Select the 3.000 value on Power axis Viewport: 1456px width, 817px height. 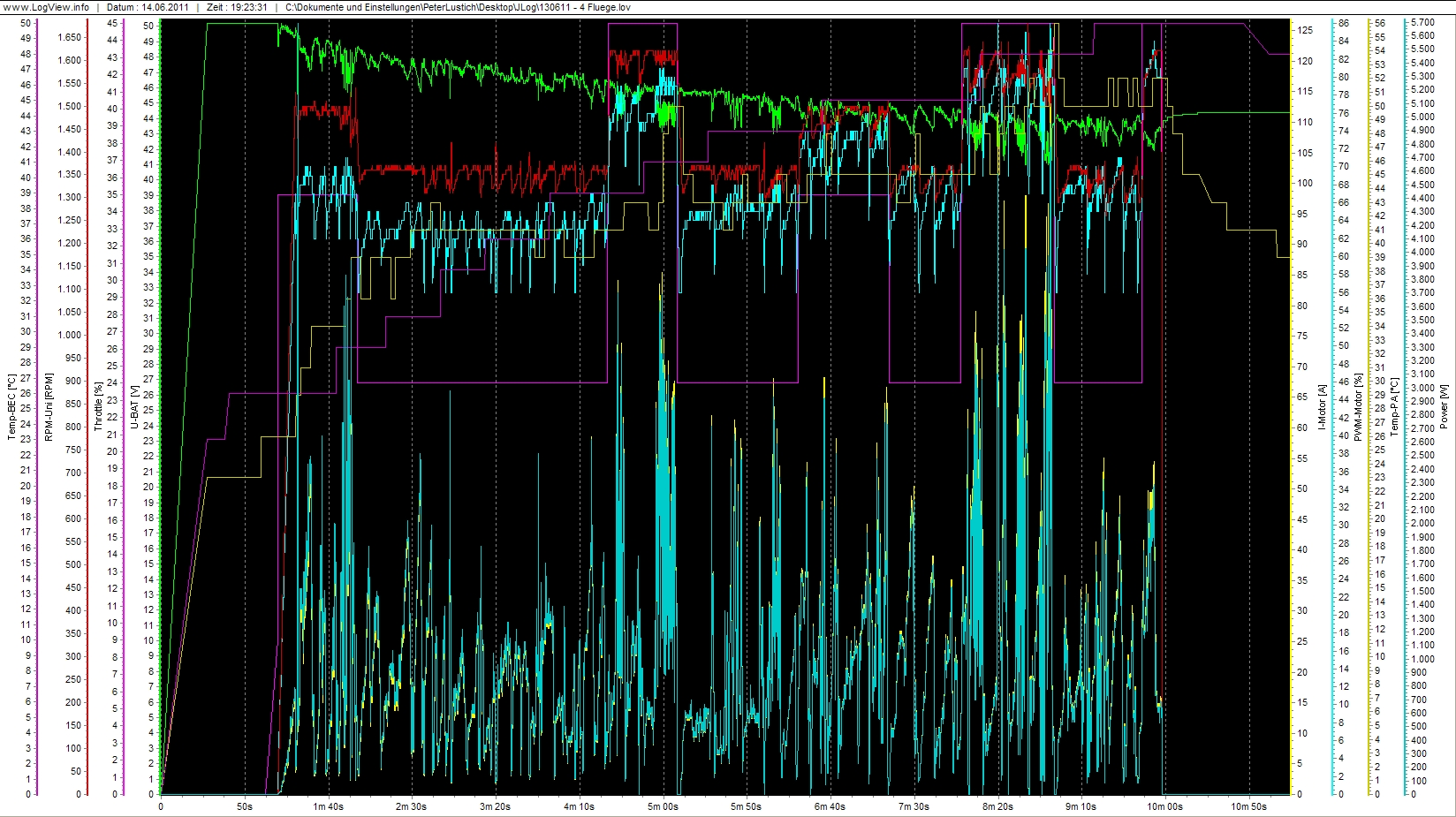(x=1423, y=388)
